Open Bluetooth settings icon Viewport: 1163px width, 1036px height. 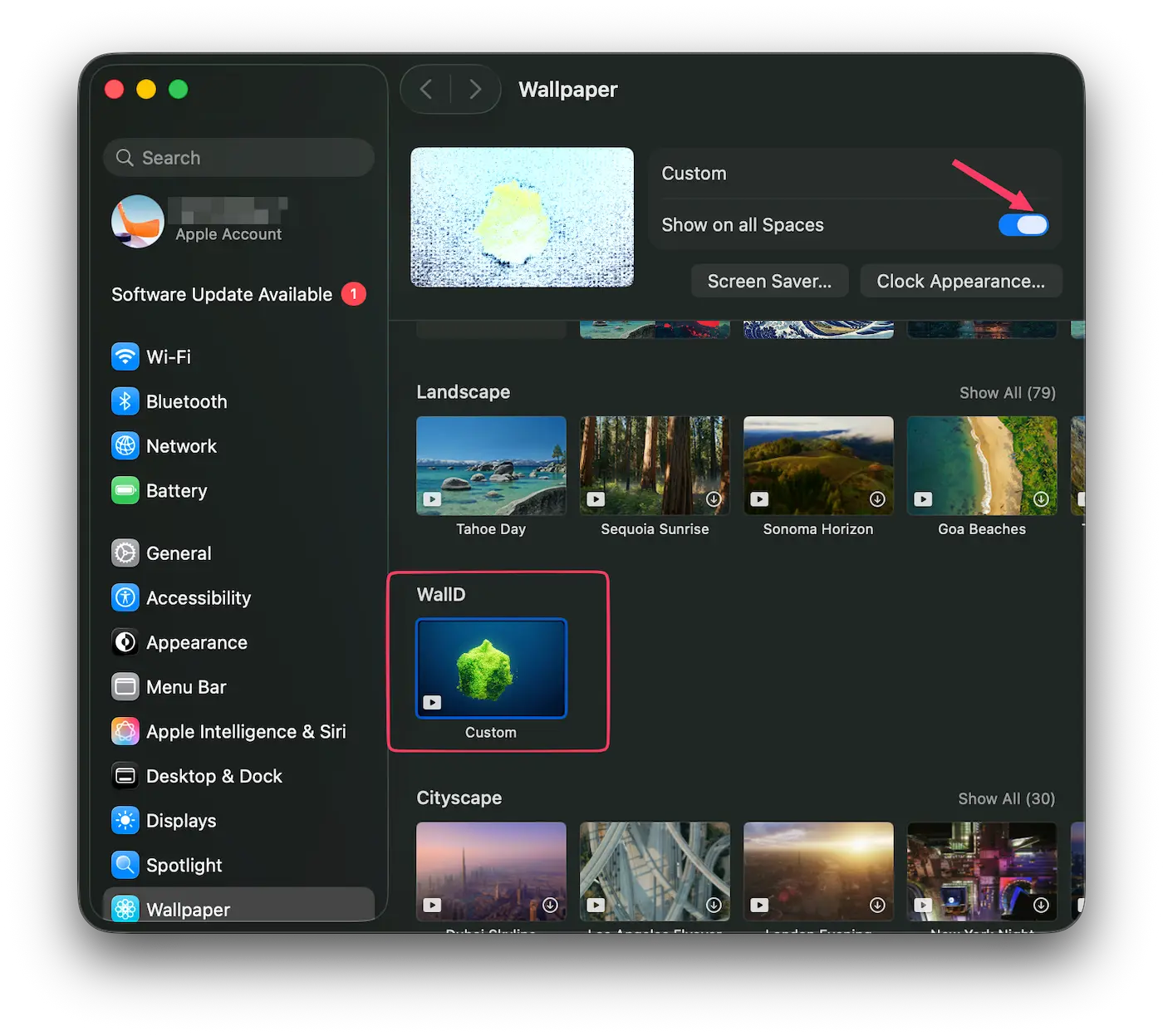pos(125,401)
